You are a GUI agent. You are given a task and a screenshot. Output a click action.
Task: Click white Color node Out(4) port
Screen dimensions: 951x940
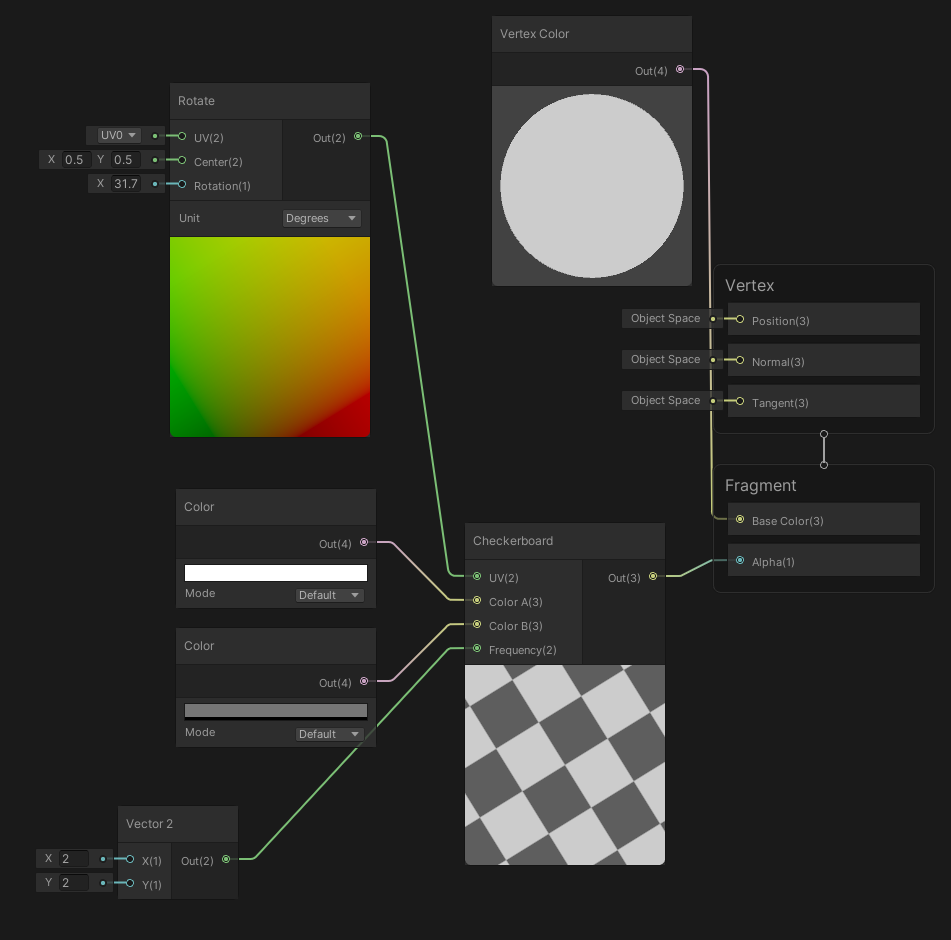tap(364, 542)
